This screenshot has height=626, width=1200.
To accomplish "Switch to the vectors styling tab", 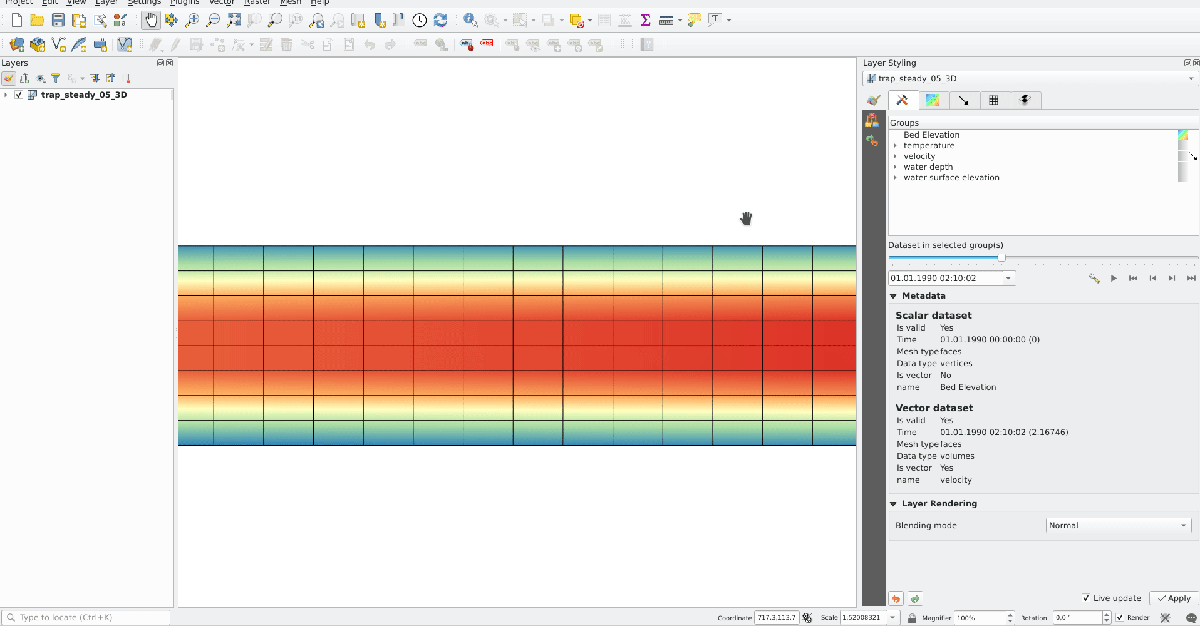I will pos(963,100).
